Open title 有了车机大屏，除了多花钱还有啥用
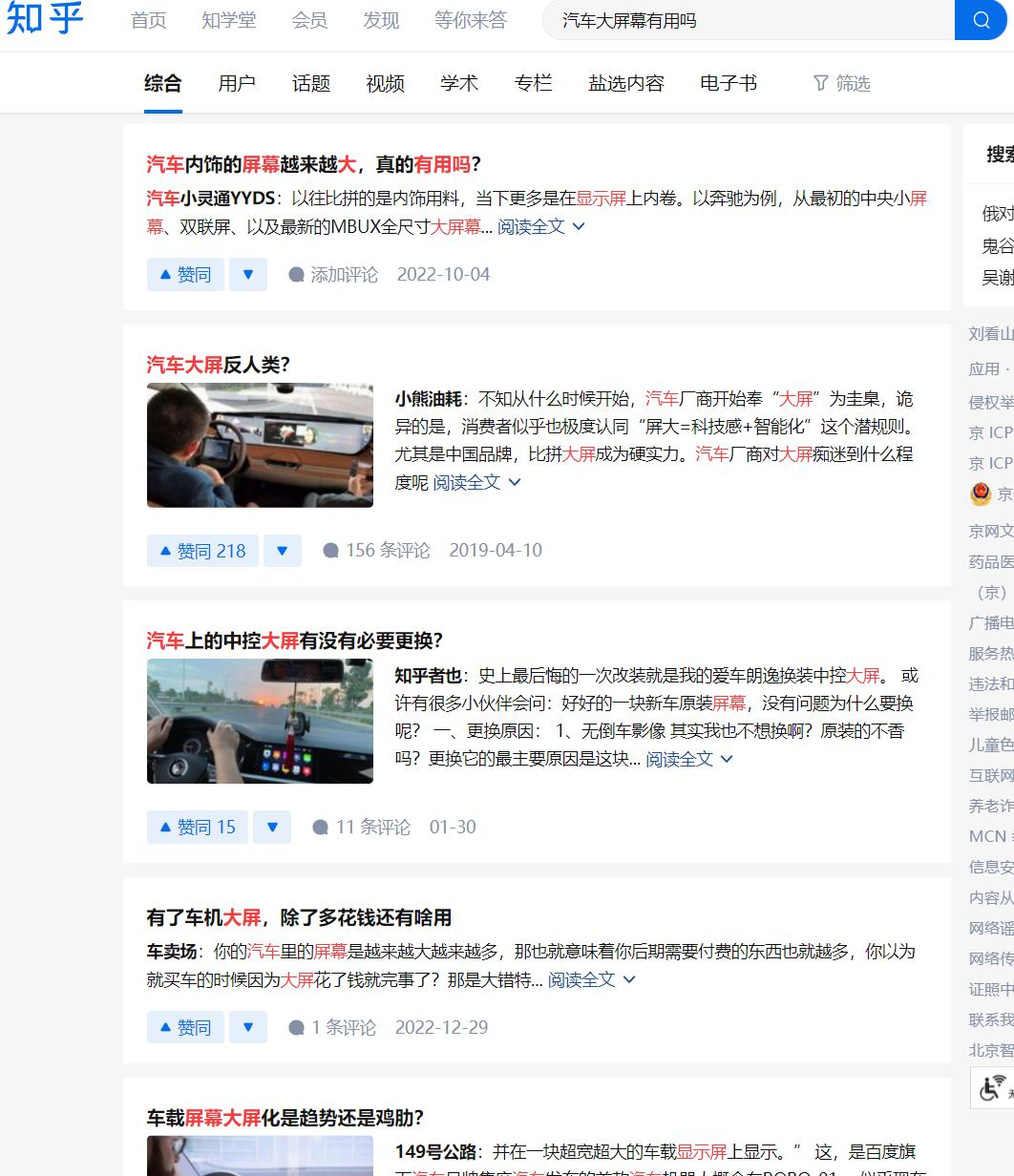This screenshot has width=1014, height=1176. [299, 917]
